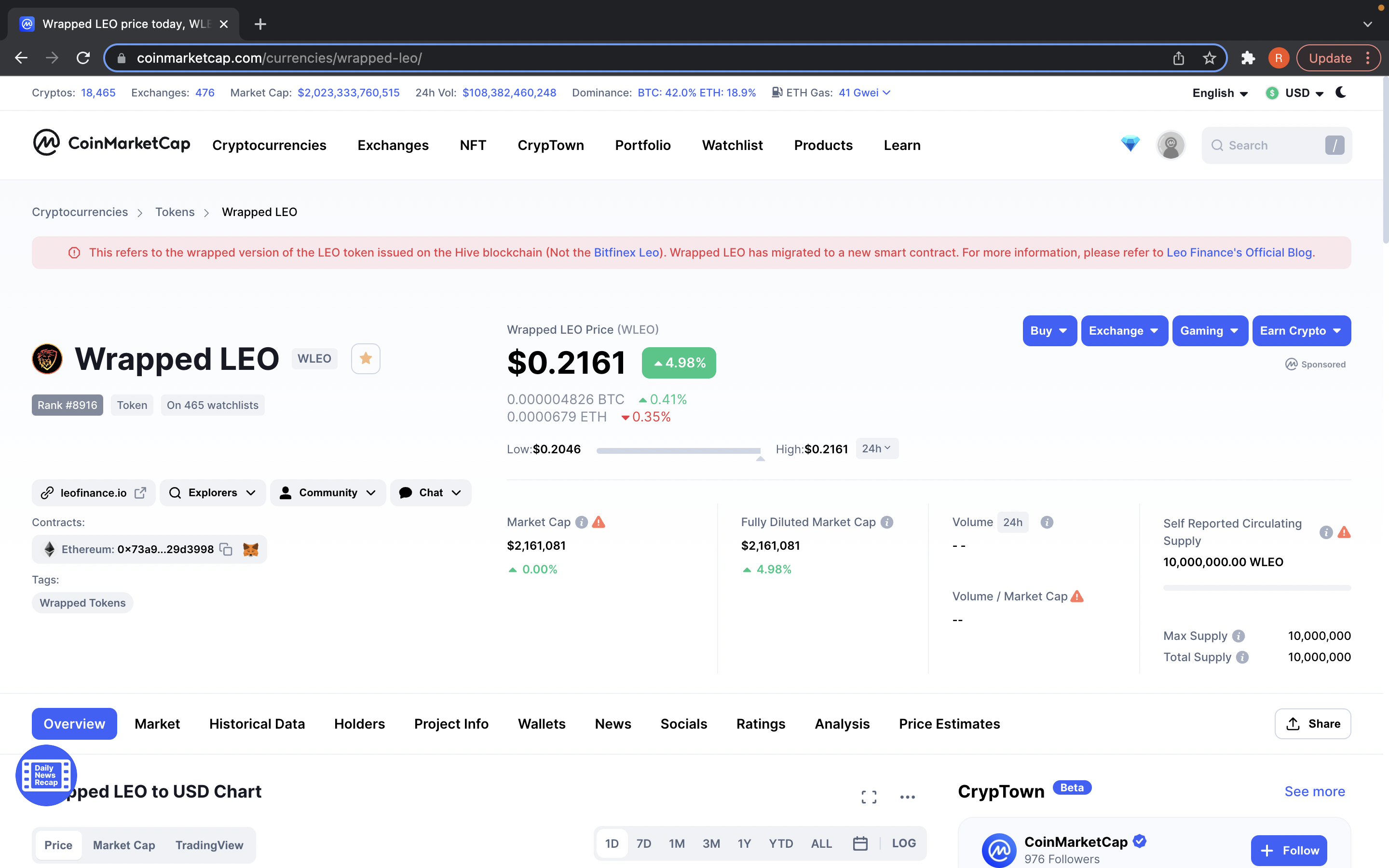Click the CoinMarketCap logo
Screen dimensions: 1389x868
(x=111, y=143)
